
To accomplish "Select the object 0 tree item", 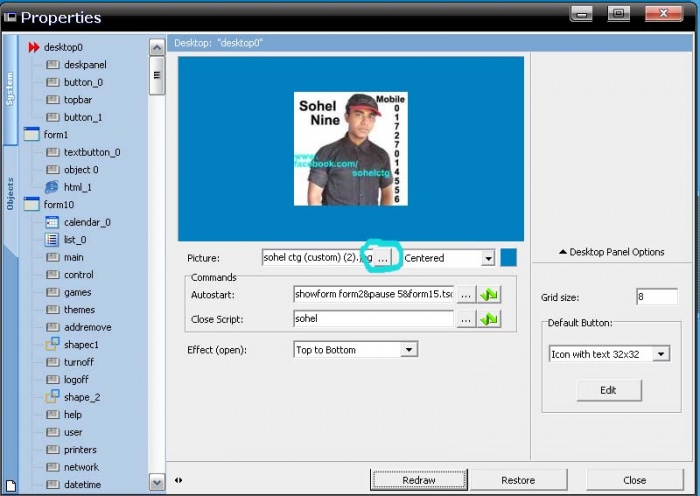I will (81, 170).
